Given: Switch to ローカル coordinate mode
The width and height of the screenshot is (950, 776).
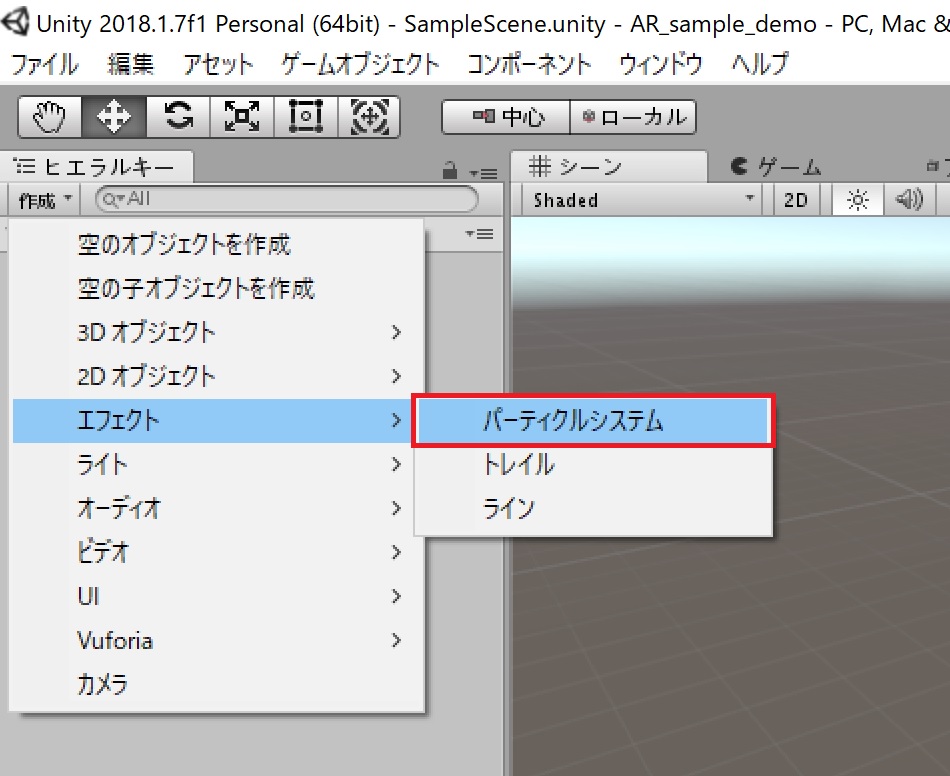Looking at the screenshot, I should click(x=634, y=117).
